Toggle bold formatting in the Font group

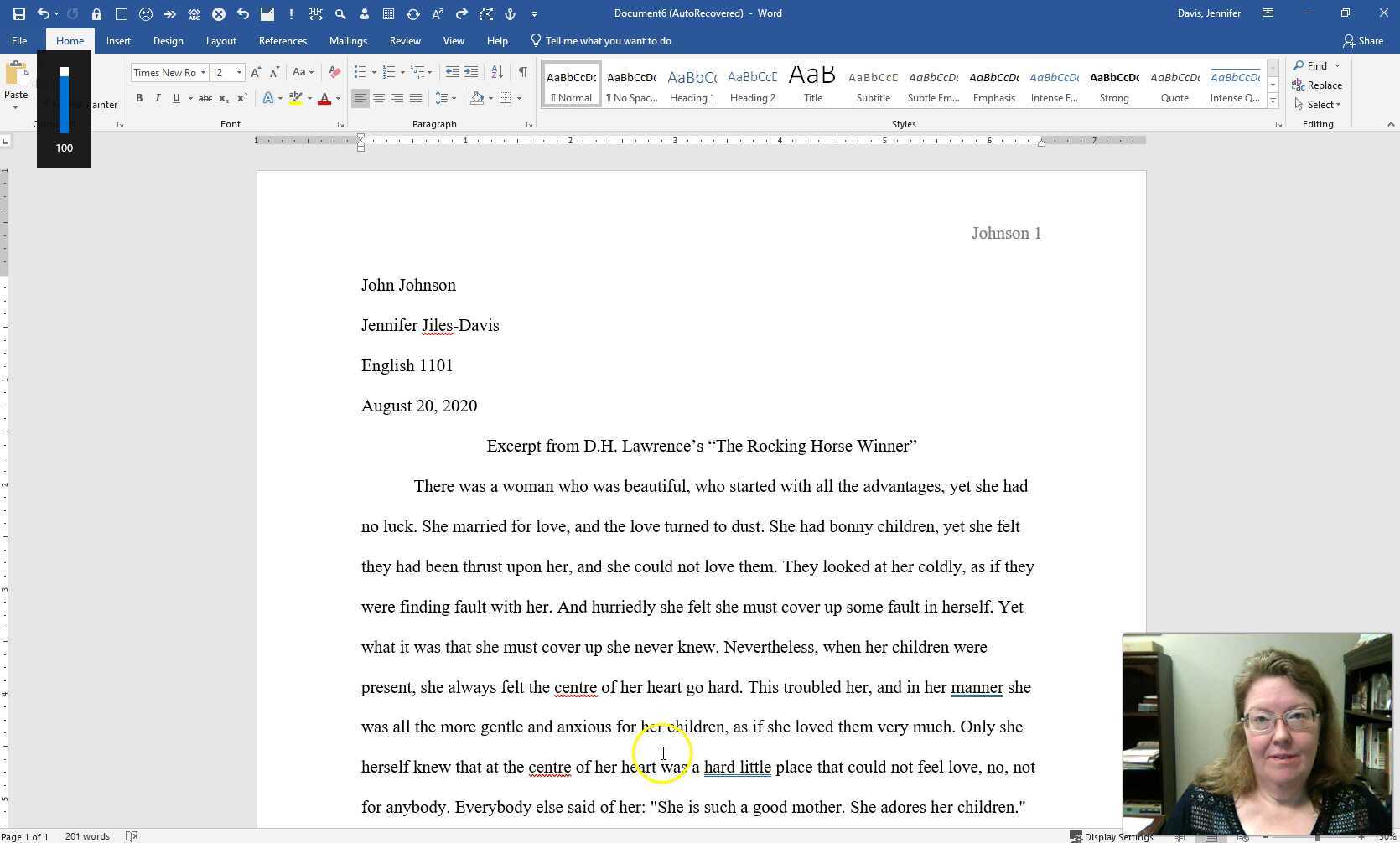click(x=139, y=98)
